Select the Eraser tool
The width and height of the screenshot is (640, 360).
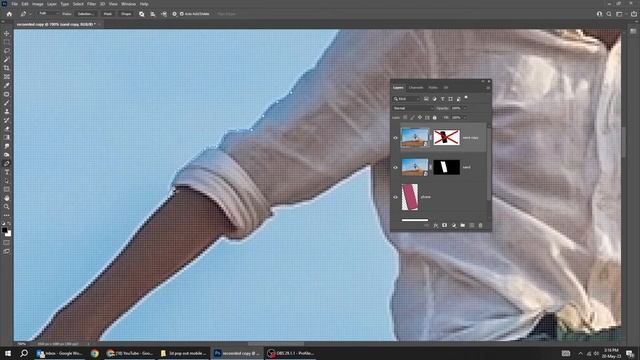7,129
